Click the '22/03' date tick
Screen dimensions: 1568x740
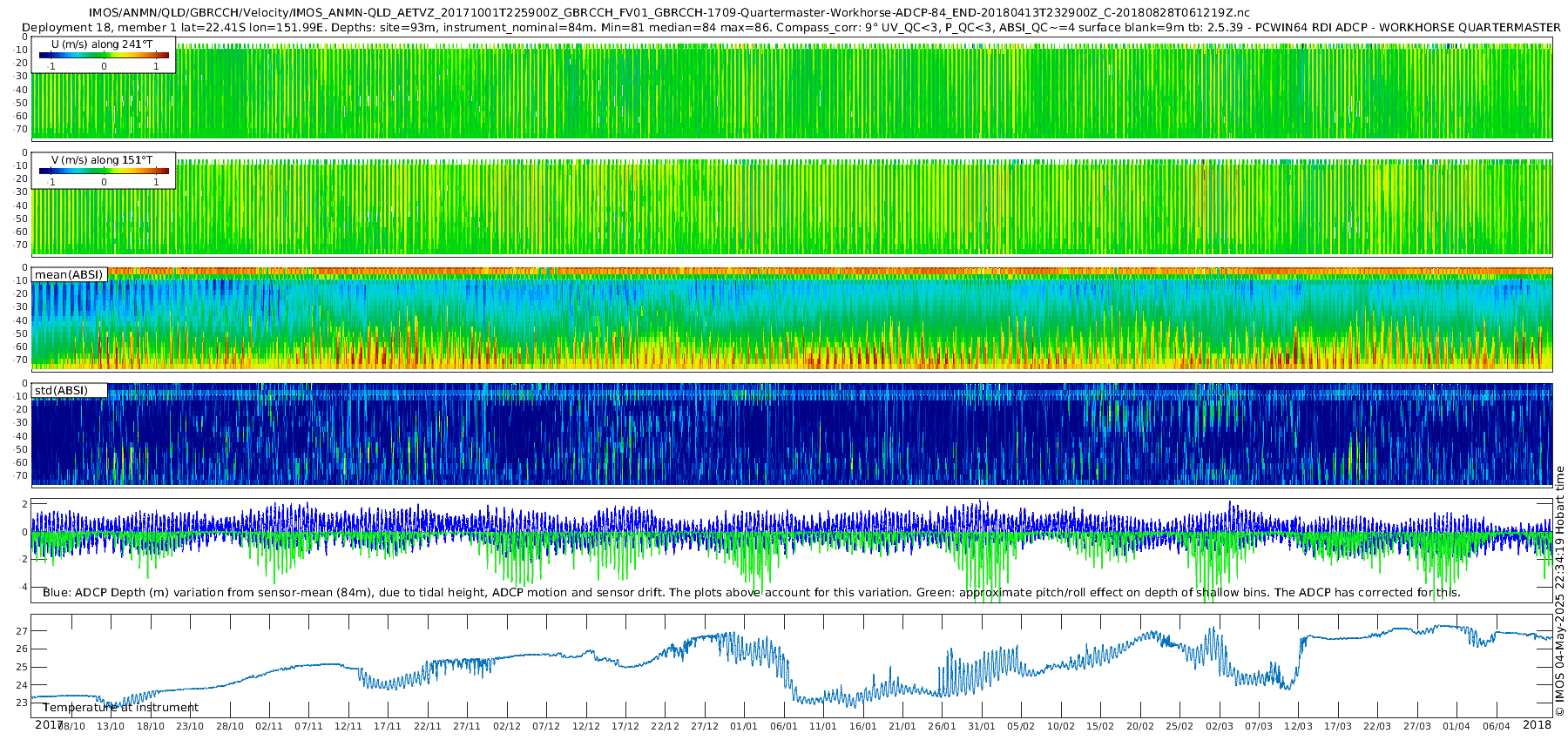(1378, 727)
